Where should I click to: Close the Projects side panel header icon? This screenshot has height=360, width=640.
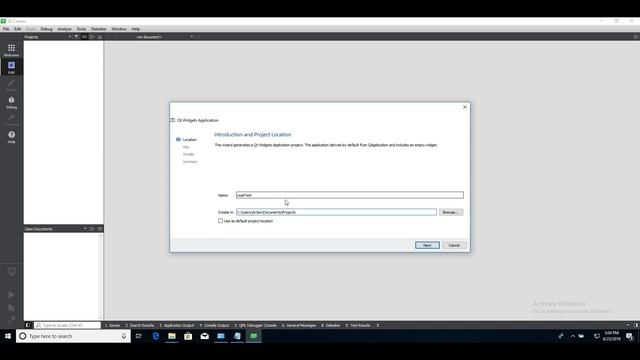click(x=100, y=37)
